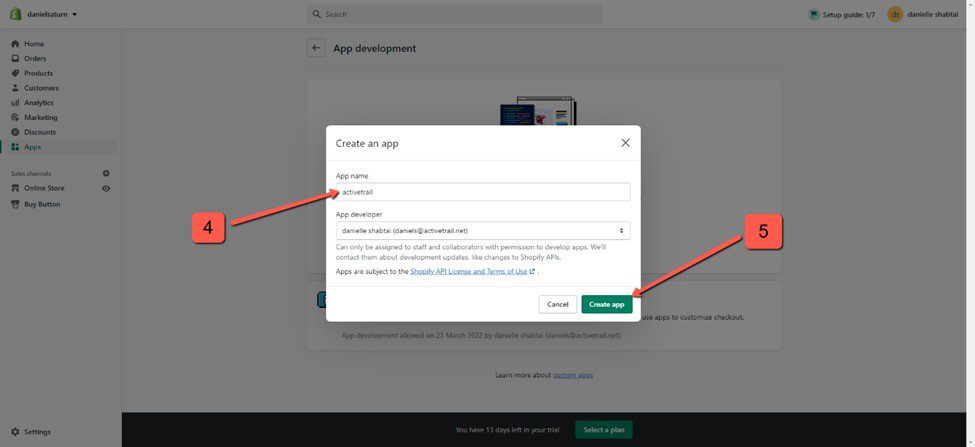Image resolution: width=975 pixels, height=447 pixels.
Task: Click the Shopify logo icon
Action: [15, 14]
